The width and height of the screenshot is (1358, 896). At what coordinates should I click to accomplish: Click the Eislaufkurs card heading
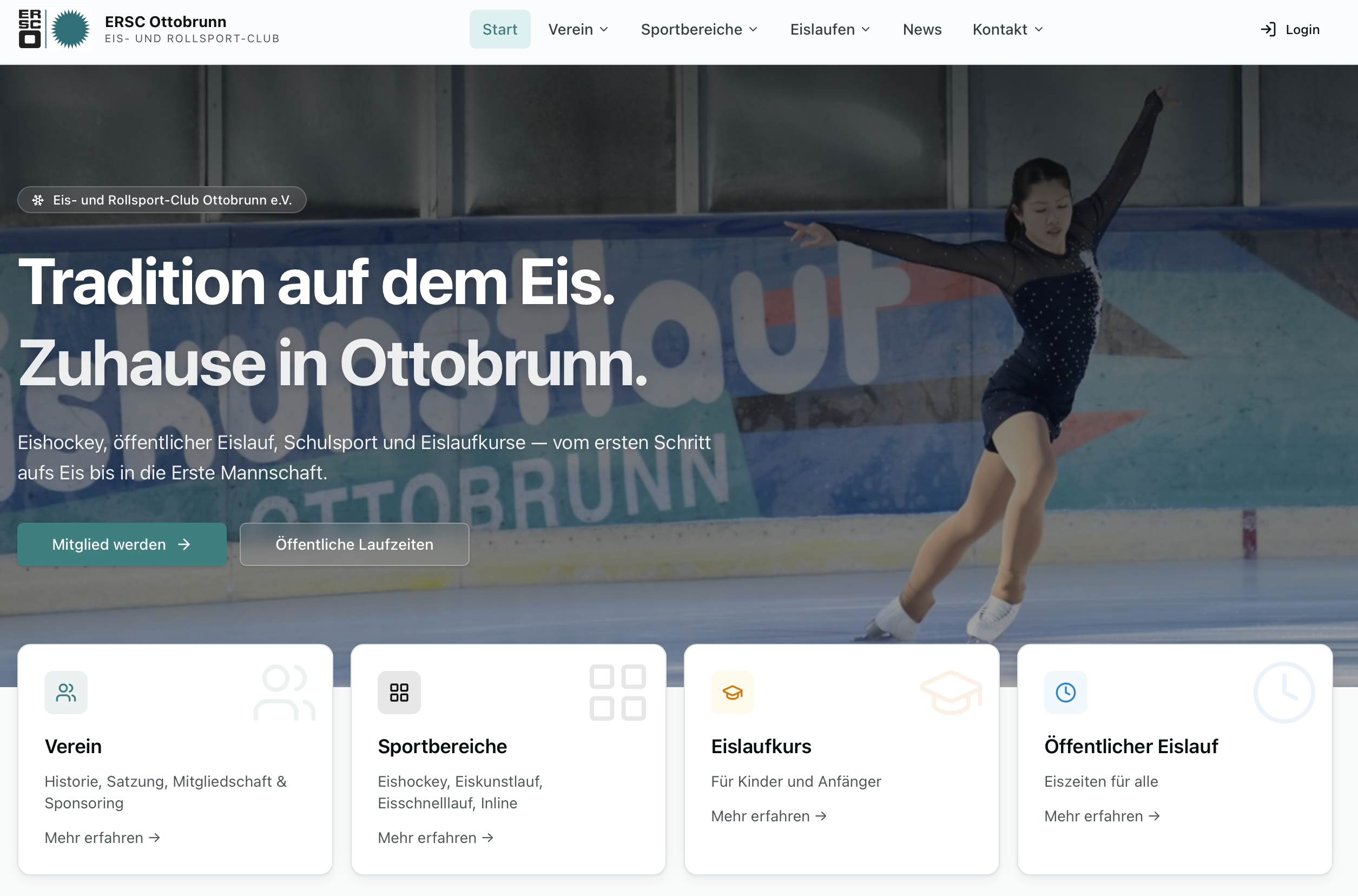click(x=761, y=746)
